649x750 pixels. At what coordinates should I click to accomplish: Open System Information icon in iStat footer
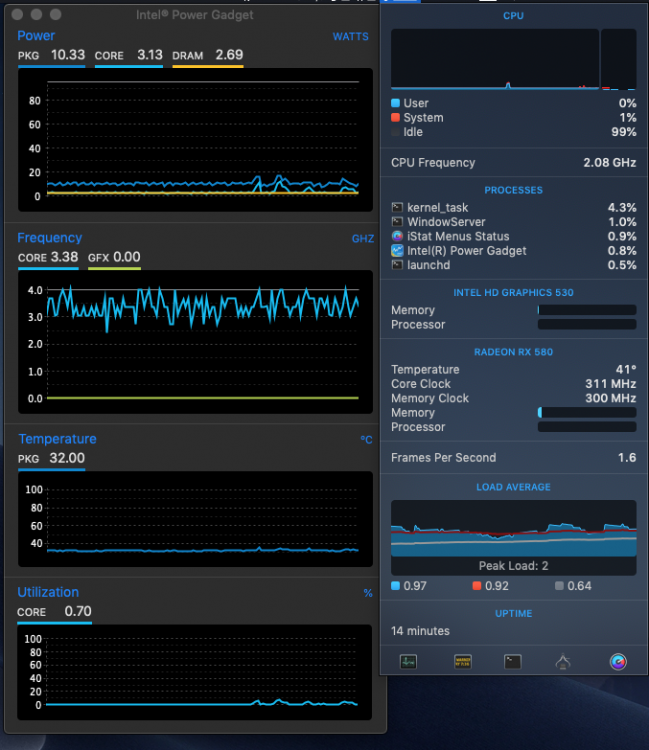click(x=563, y=662)
